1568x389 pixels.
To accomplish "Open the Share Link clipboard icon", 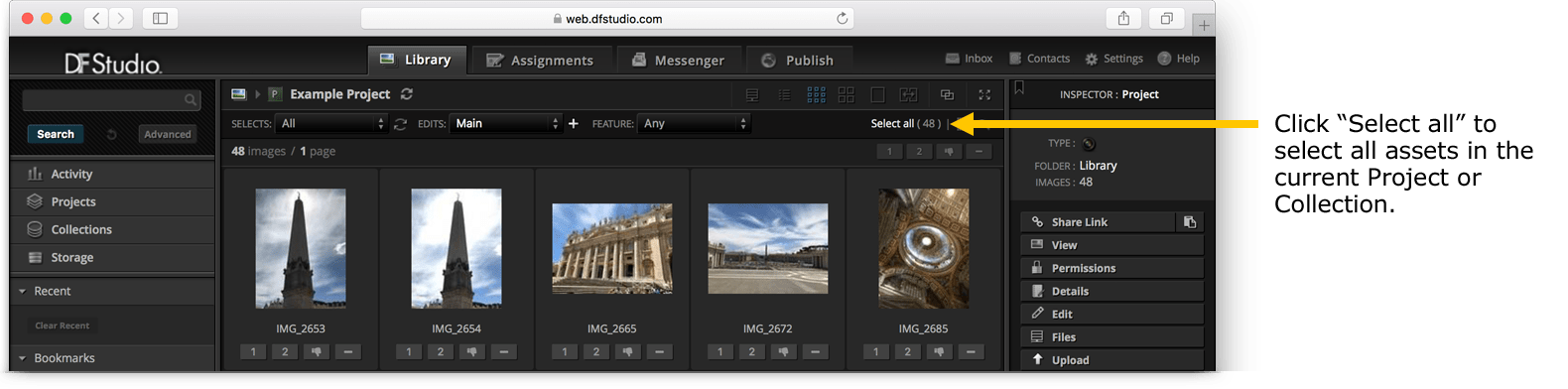I will coord(1190,222).
